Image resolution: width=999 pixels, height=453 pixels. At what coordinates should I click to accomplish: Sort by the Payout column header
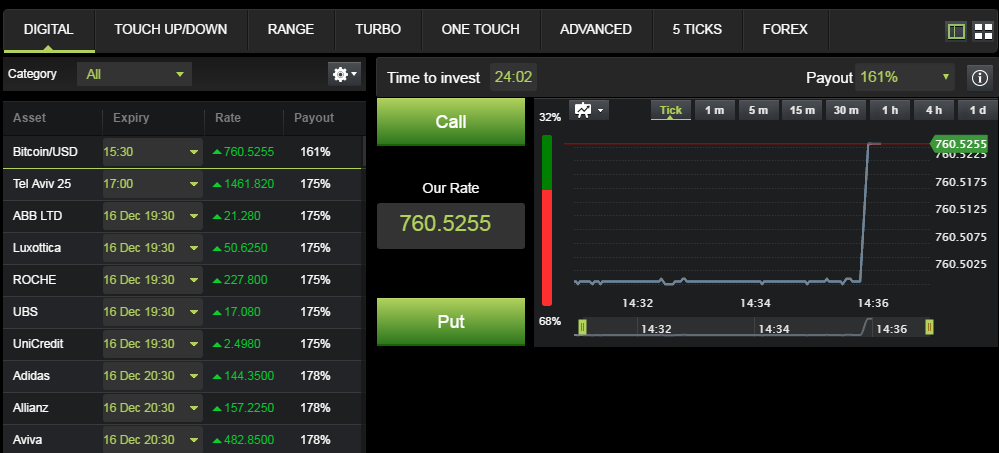[x=313, y=118]
